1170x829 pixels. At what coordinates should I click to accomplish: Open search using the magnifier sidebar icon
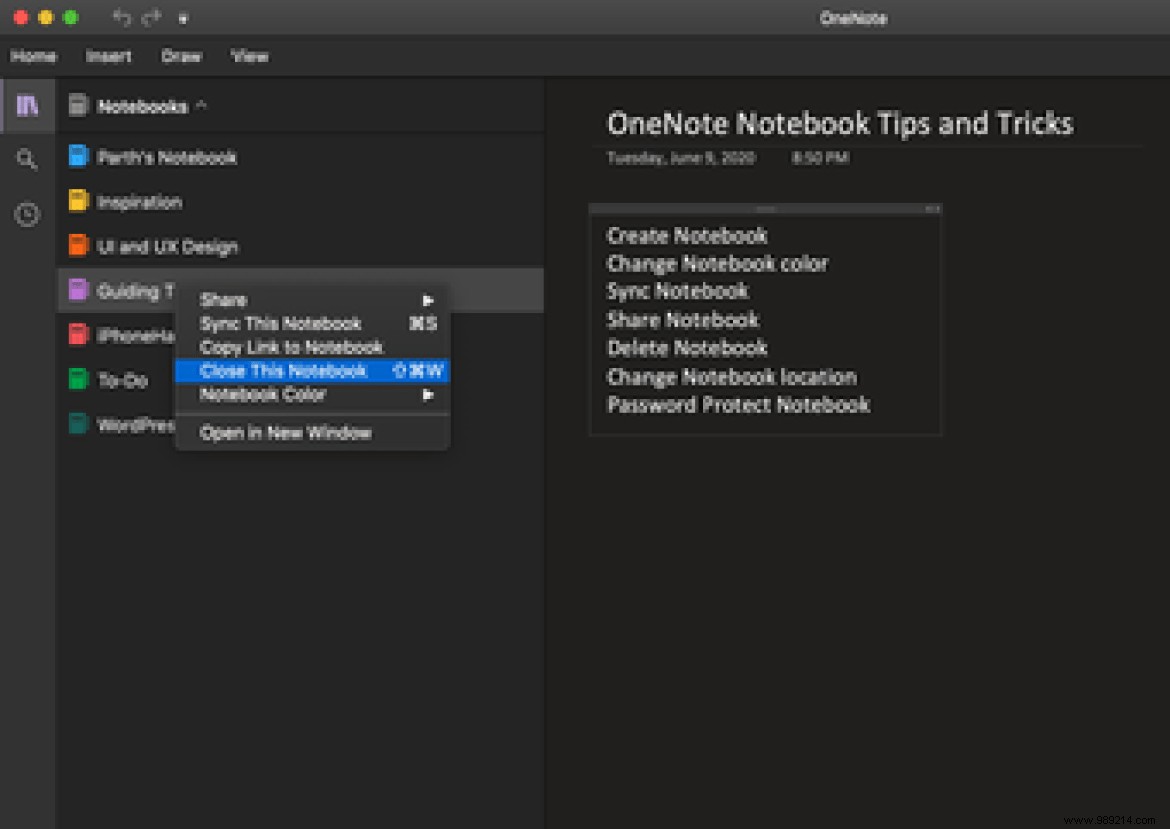click(x=27, y=158)
